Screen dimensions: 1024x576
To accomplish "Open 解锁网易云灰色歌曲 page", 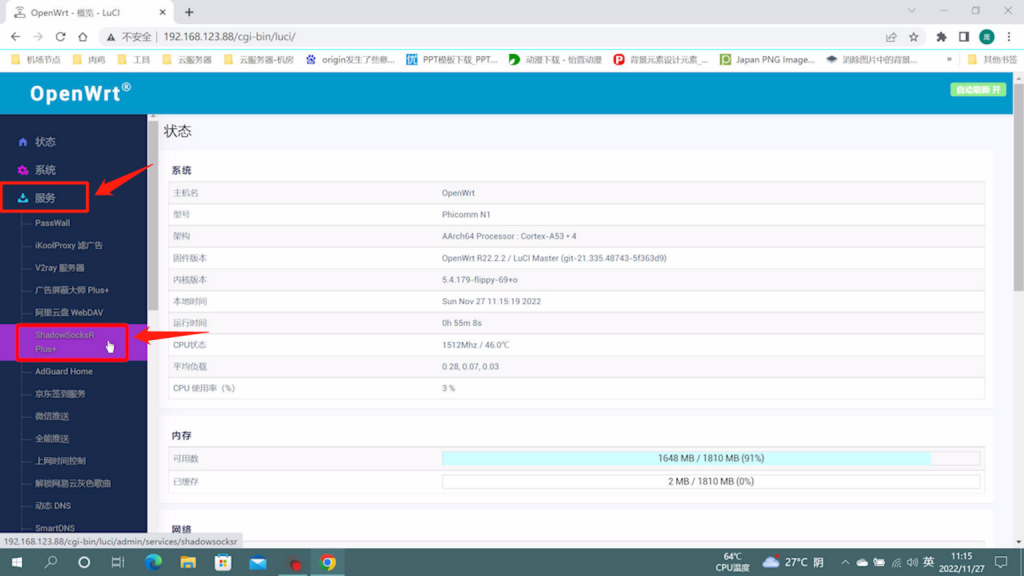I will pyautogui.click(x=72, y=483).
